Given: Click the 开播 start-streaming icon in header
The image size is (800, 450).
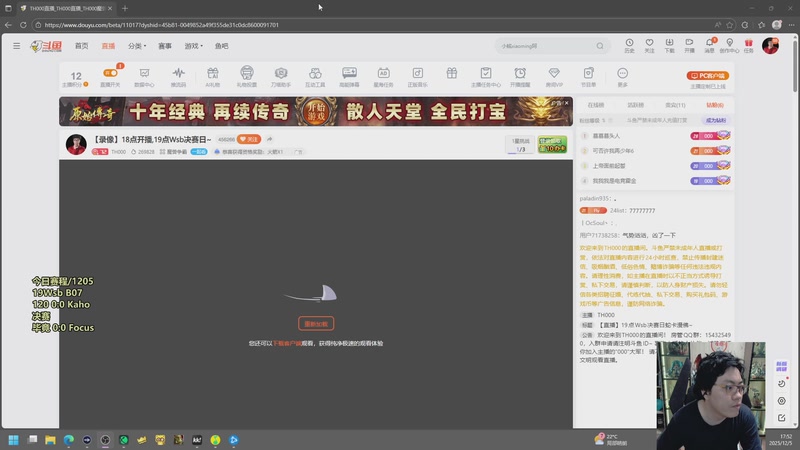Looking at the screenshot, I should point(689,45).
